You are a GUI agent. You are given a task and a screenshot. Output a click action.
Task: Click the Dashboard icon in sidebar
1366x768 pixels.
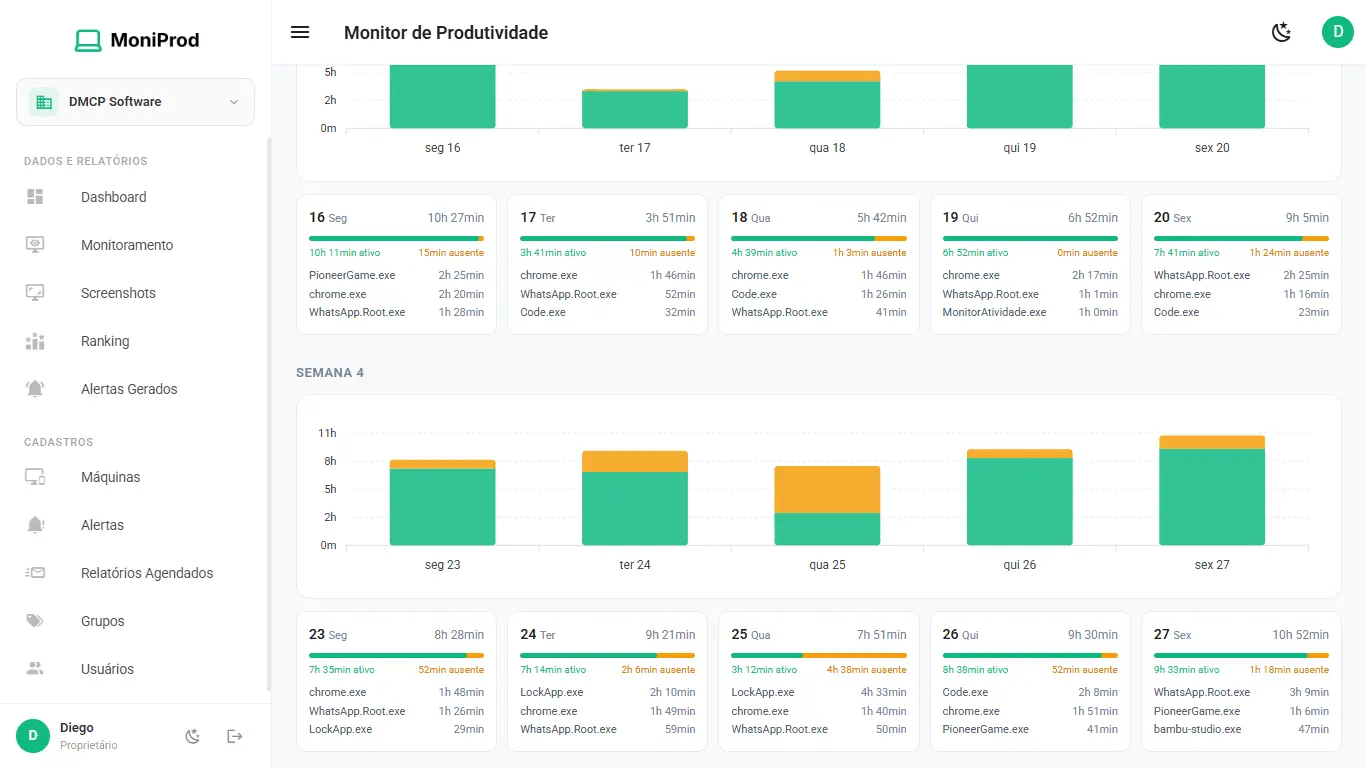pyautogui.click(x=35, y=197)
